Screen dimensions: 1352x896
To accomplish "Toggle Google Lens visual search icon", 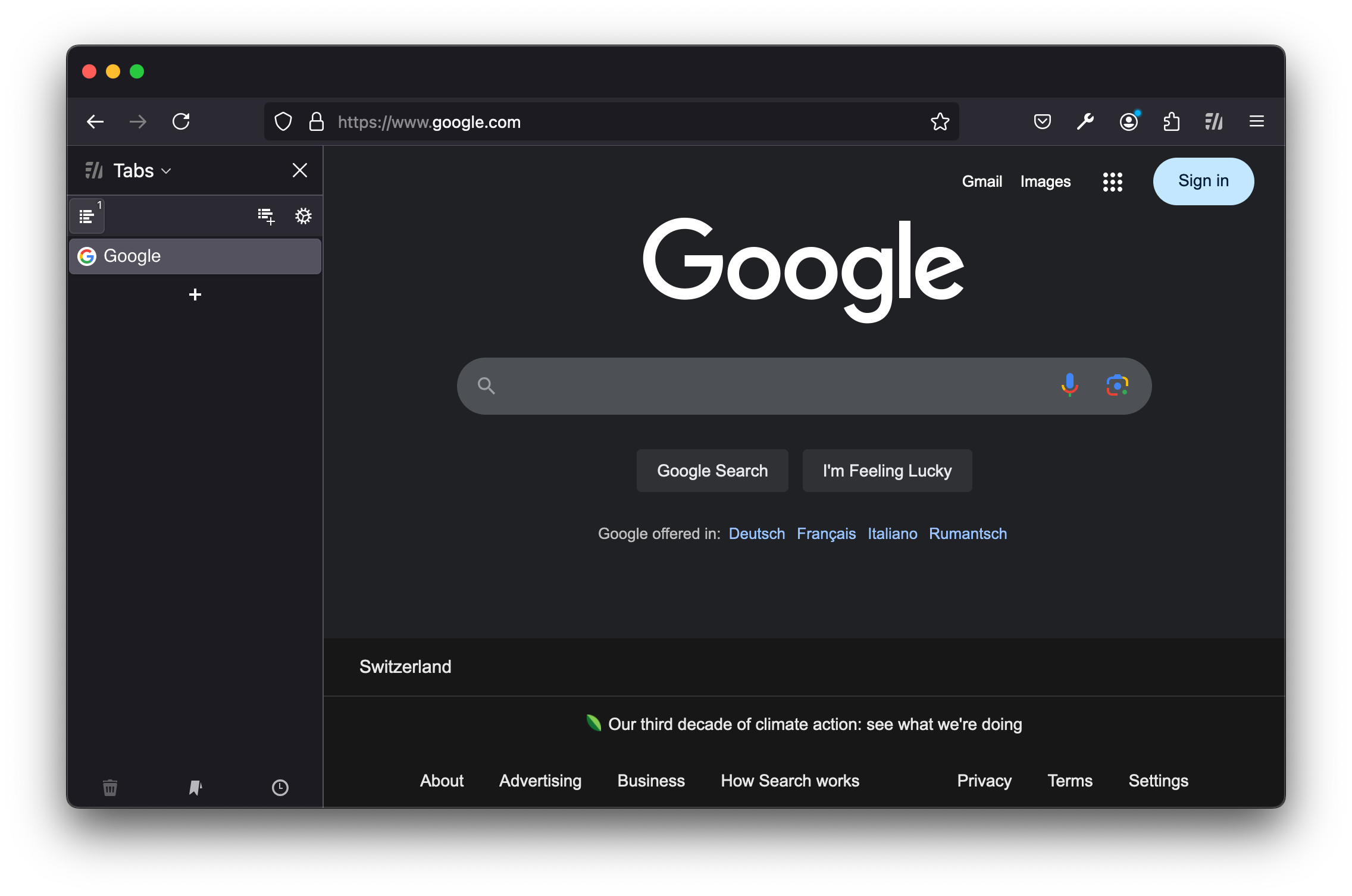I will 1117,386.
